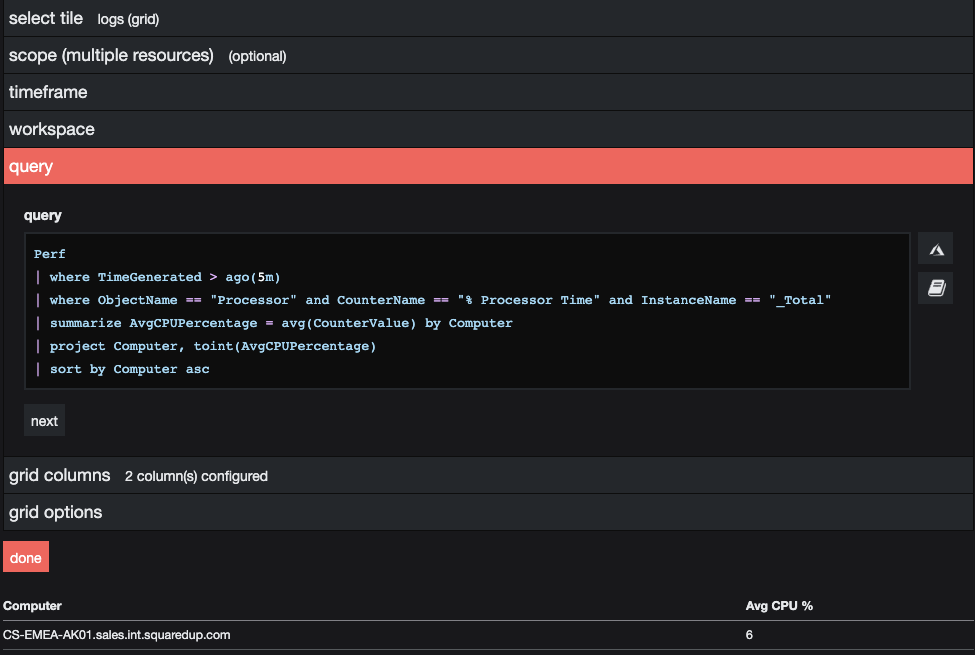Image resolution: width=975 pixels, height=655 pixels.
Task: Click the done button
Action: point(25,556)
